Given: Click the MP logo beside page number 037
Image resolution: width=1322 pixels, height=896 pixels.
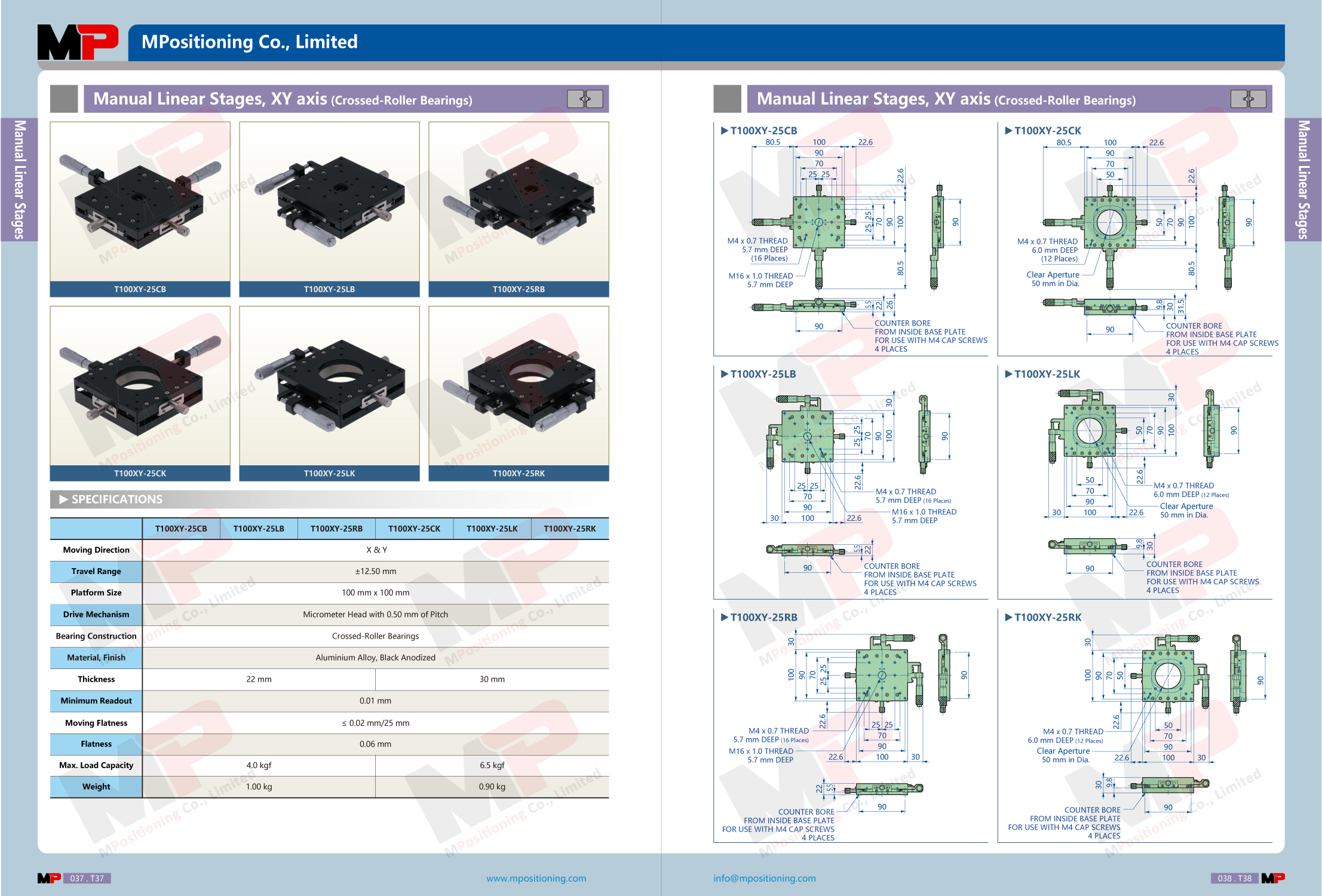Looking at the screenshot, I should pos(49,878).
